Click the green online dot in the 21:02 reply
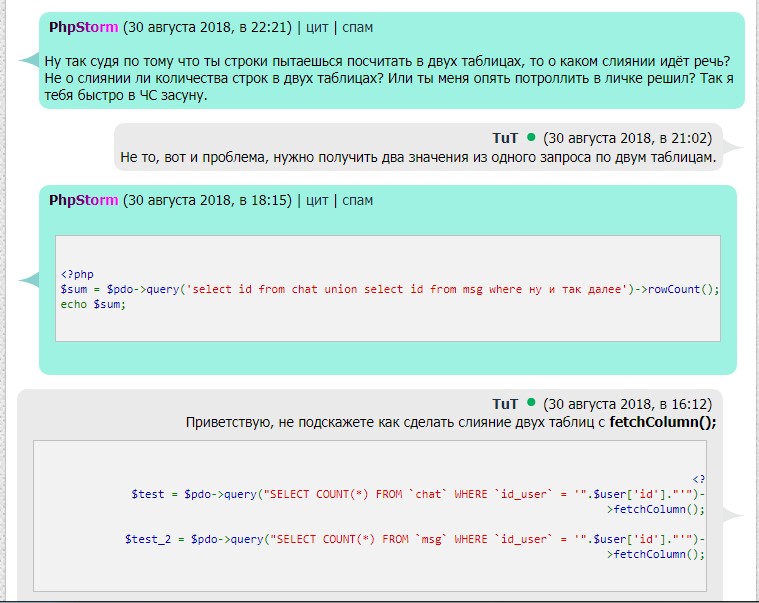759x603 pixels. pos(531,137)
